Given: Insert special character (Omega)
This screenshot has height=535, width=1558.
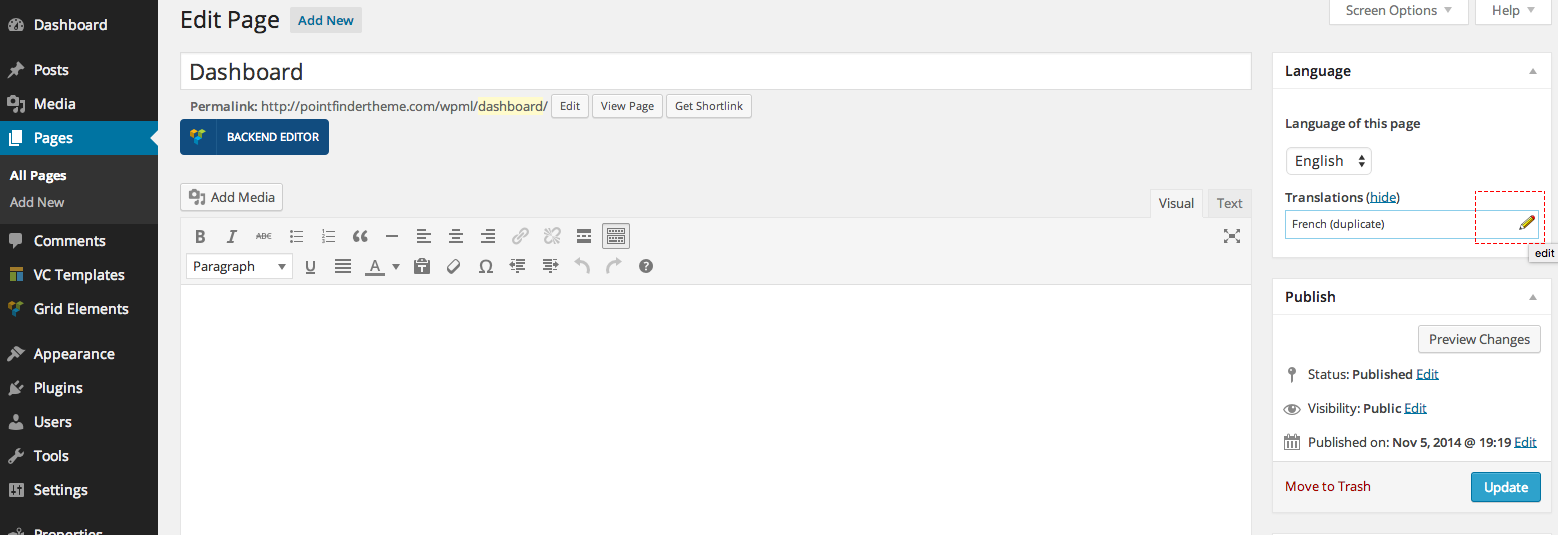Looking at the screenshot, I should (x=486, y=267).
